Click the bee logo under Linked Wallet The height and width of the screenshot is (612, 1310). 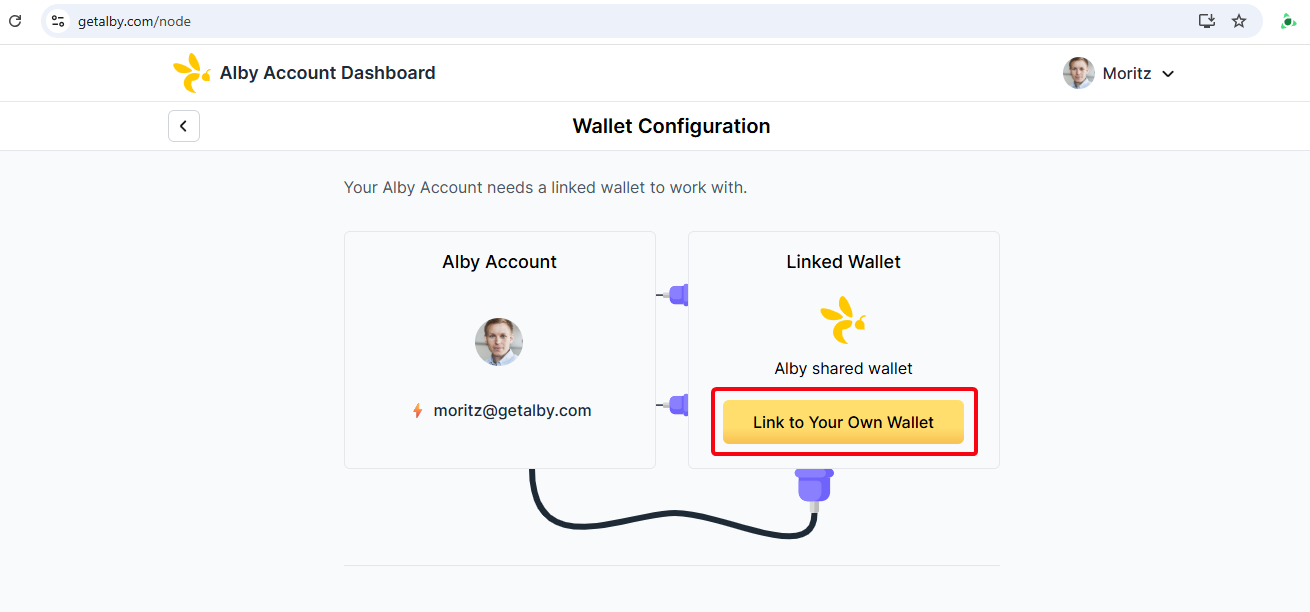click(x=843, y=320)
